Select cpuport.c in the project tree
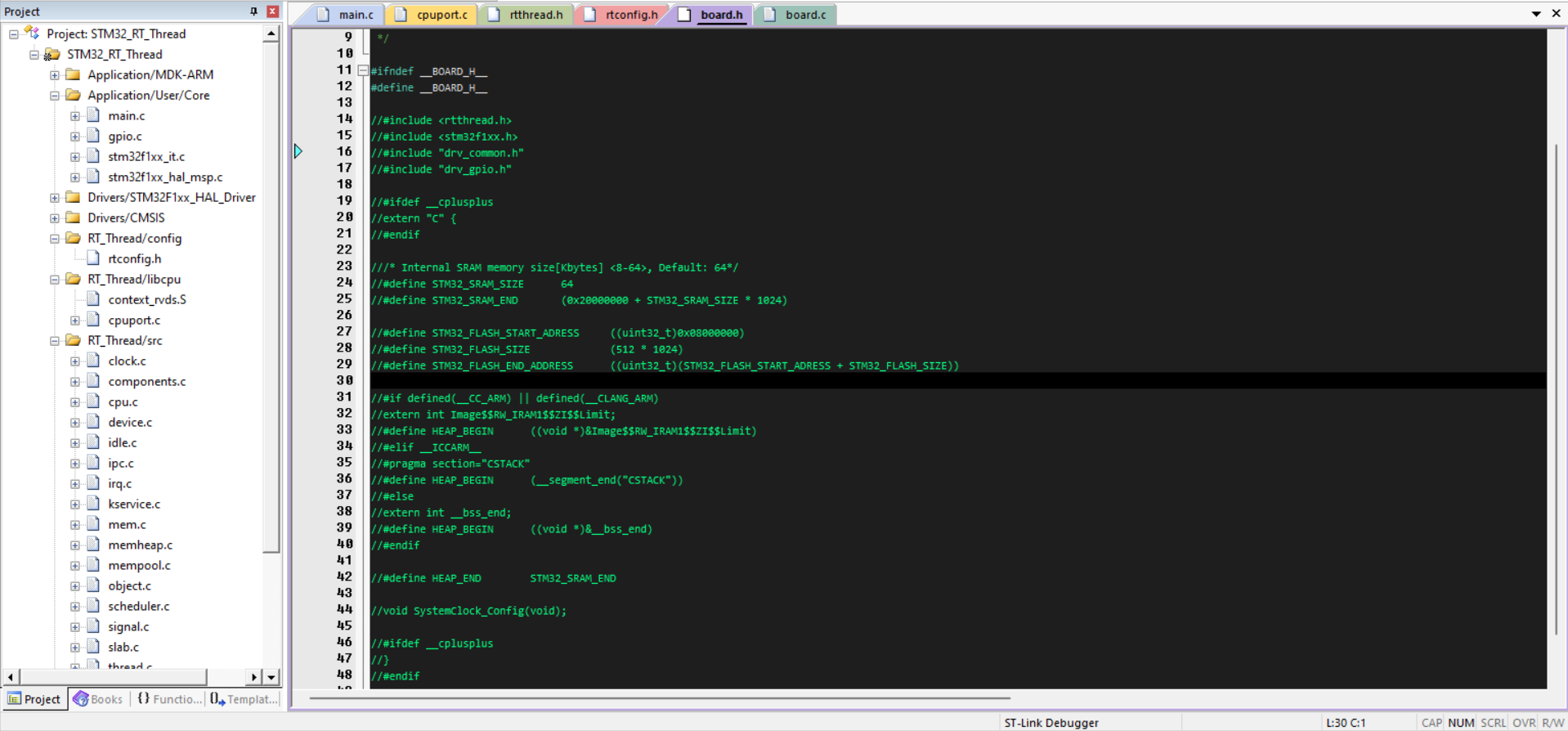 pyautogui.click(x=134, y=321)
